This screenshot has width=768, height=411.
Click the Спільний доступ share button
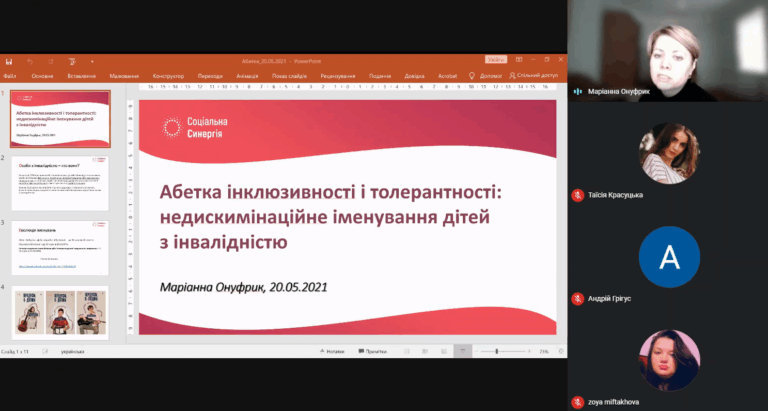click(x=531, y=76)
